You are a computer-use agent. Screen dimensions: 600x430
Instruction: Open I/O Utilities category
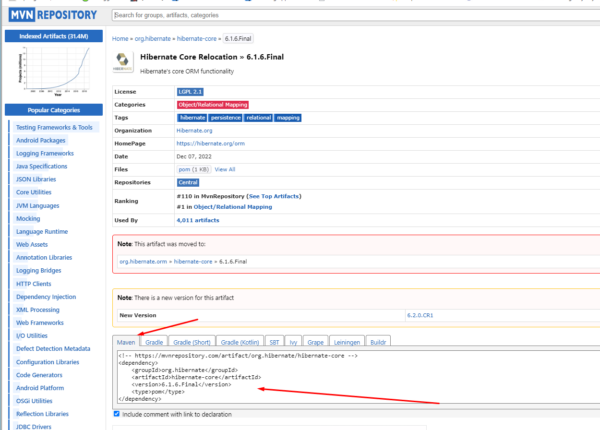click(x=32, y=336)
